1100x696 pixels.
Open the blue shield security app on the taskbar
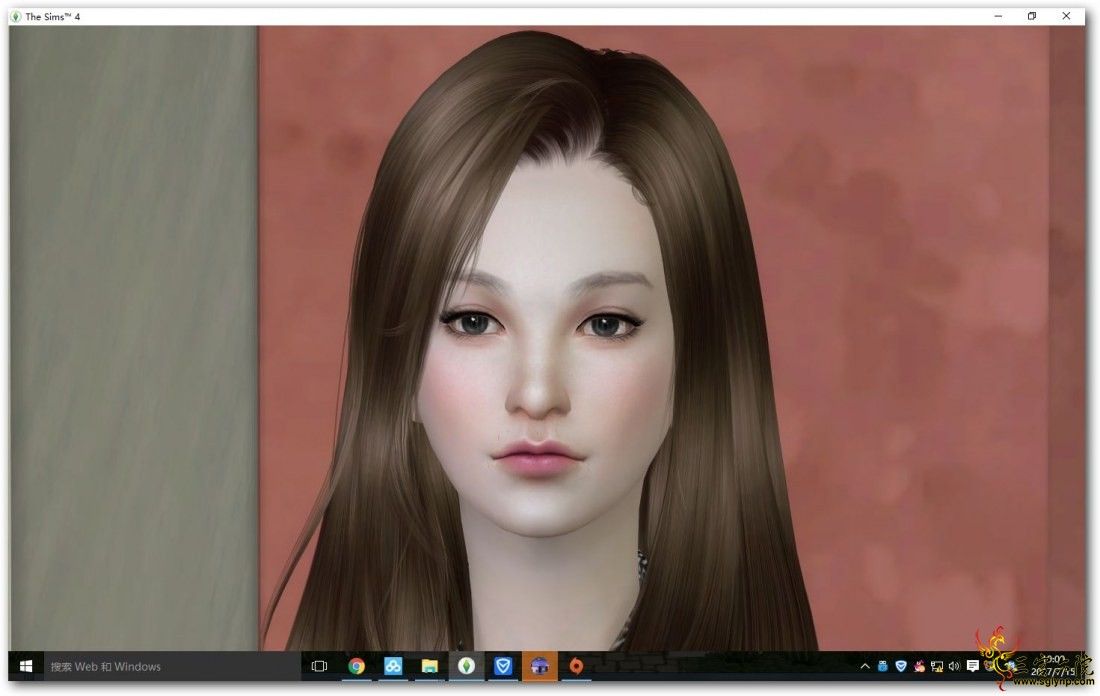point(503,666)
